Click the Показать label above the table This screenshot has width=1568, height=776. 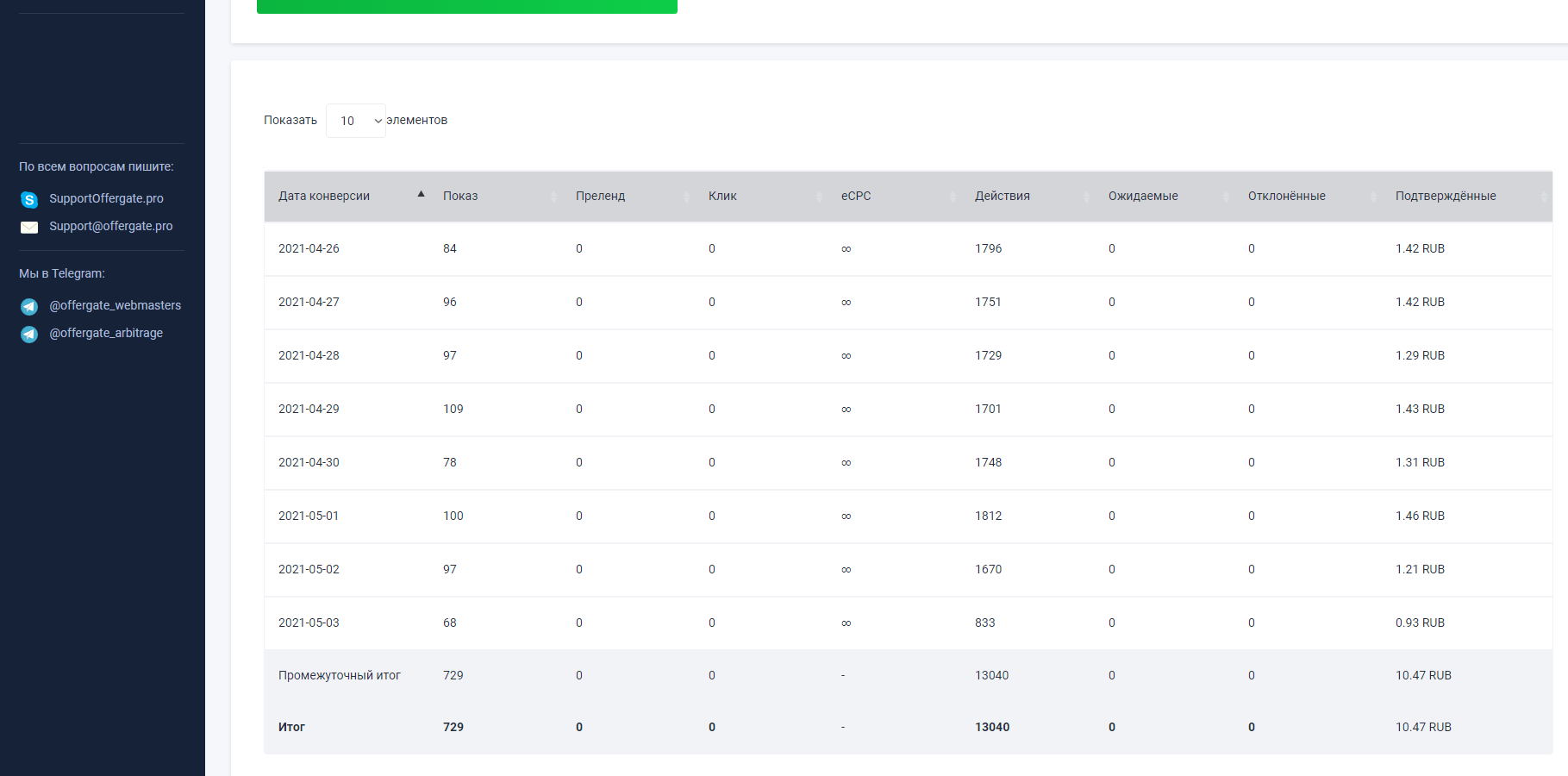pos(290,120)
